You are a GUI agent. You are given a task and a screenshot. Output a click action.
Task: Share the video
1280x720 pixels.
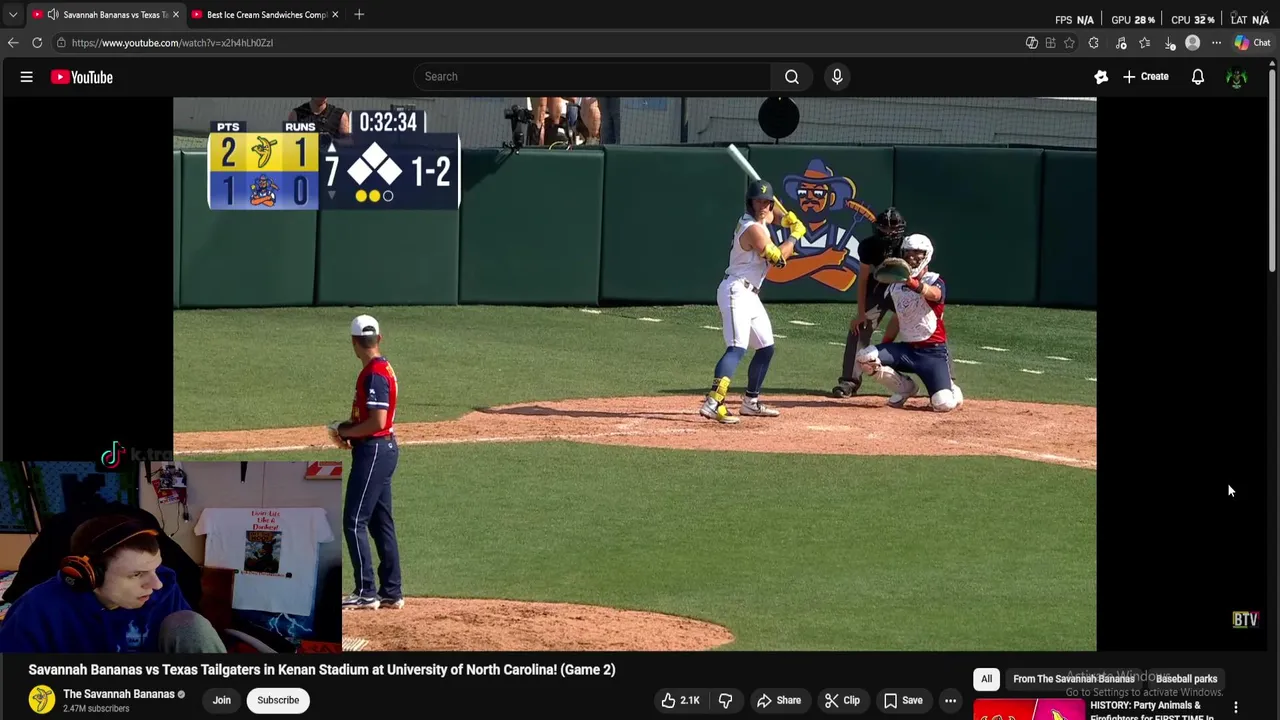coord(778,701)
